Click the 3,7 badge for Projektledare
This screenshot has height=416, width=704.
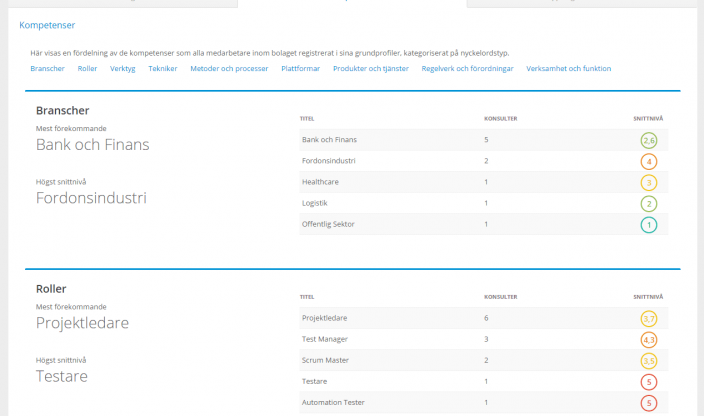649,319
